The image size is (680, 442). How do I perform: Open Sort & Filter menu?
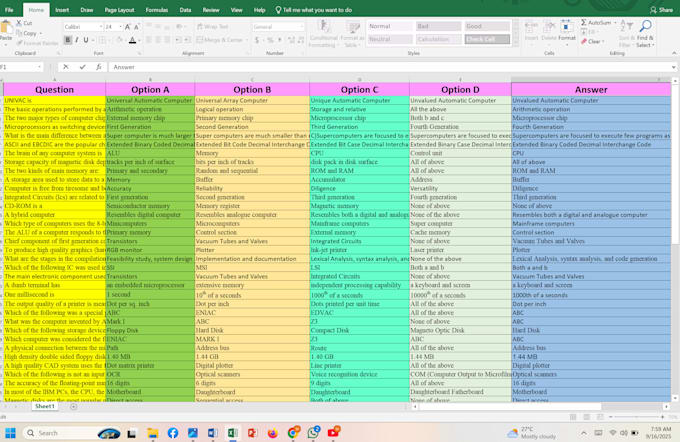[626, 33]
